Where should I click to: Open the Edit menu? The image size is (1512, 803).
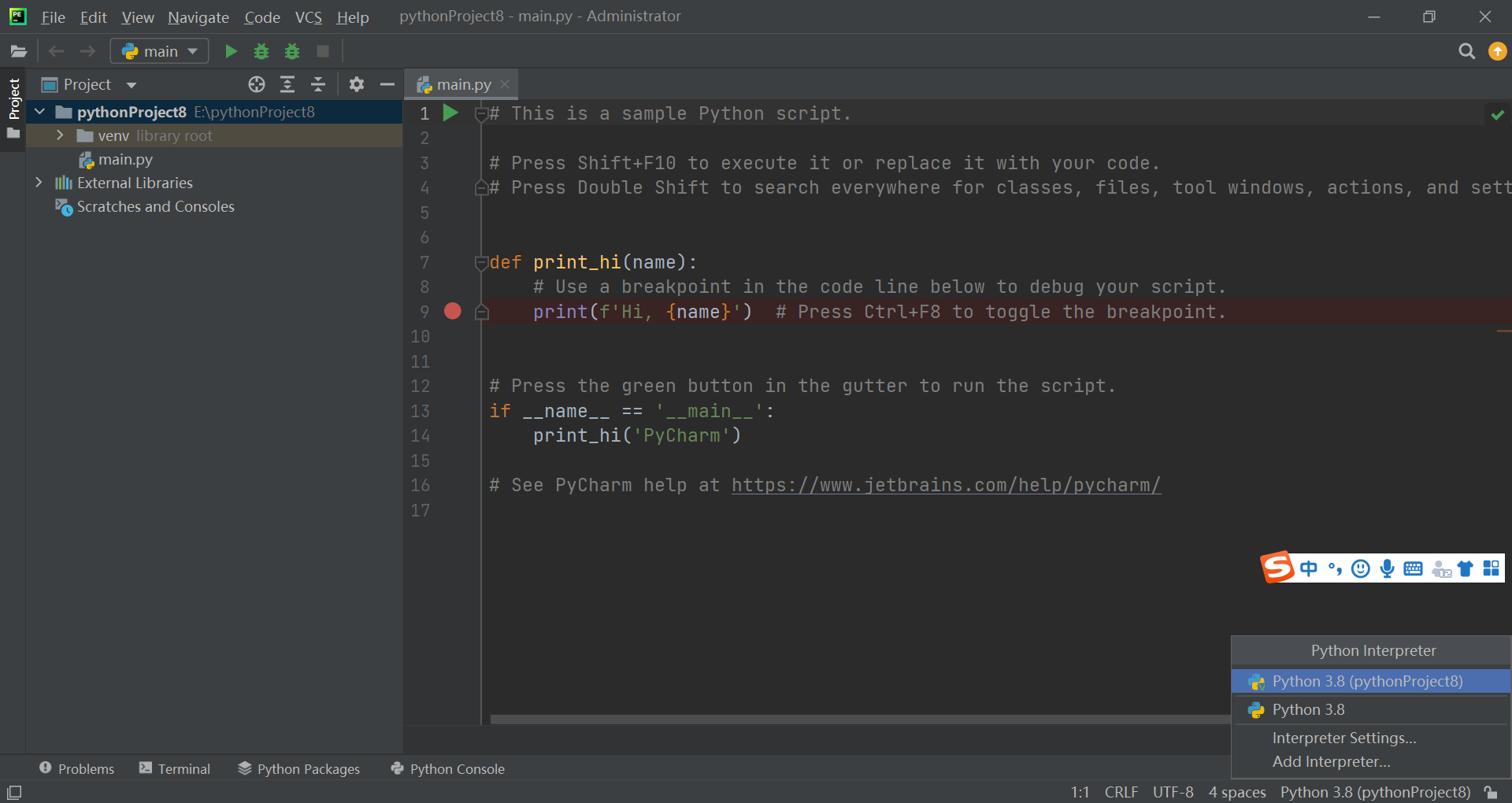(x=93, y=17)
